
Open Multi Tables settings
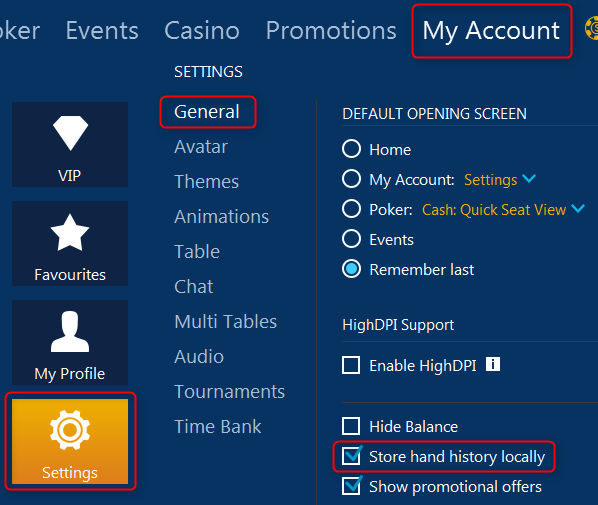pos(225,322)
